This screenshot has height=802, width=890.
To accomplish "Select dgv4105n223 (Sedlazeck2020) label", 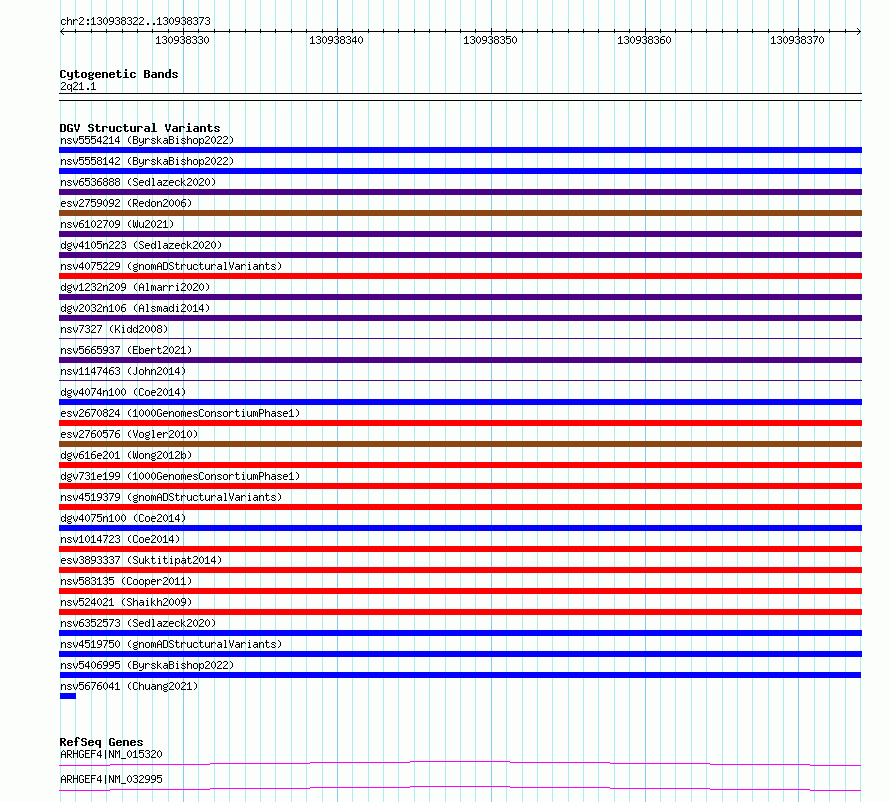I will [x=141, y=245].
